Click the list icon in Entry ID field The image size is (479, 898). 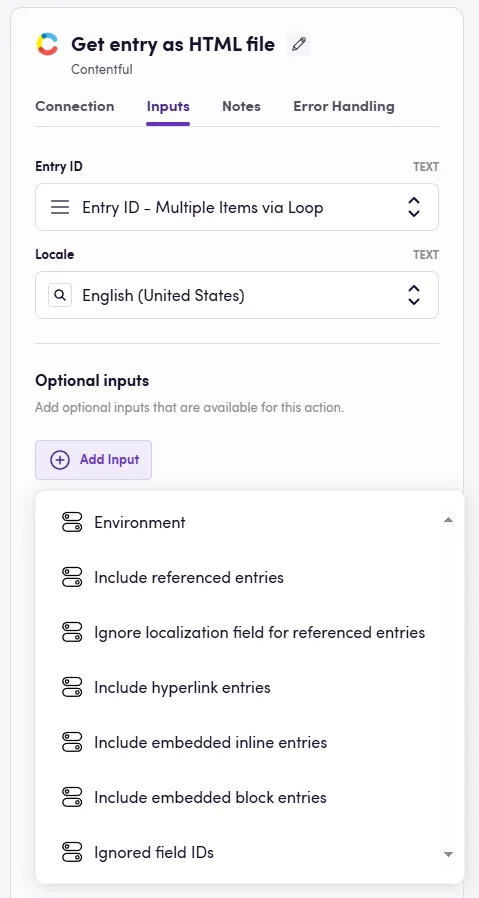pyautogui.click(x=60, y=207)
